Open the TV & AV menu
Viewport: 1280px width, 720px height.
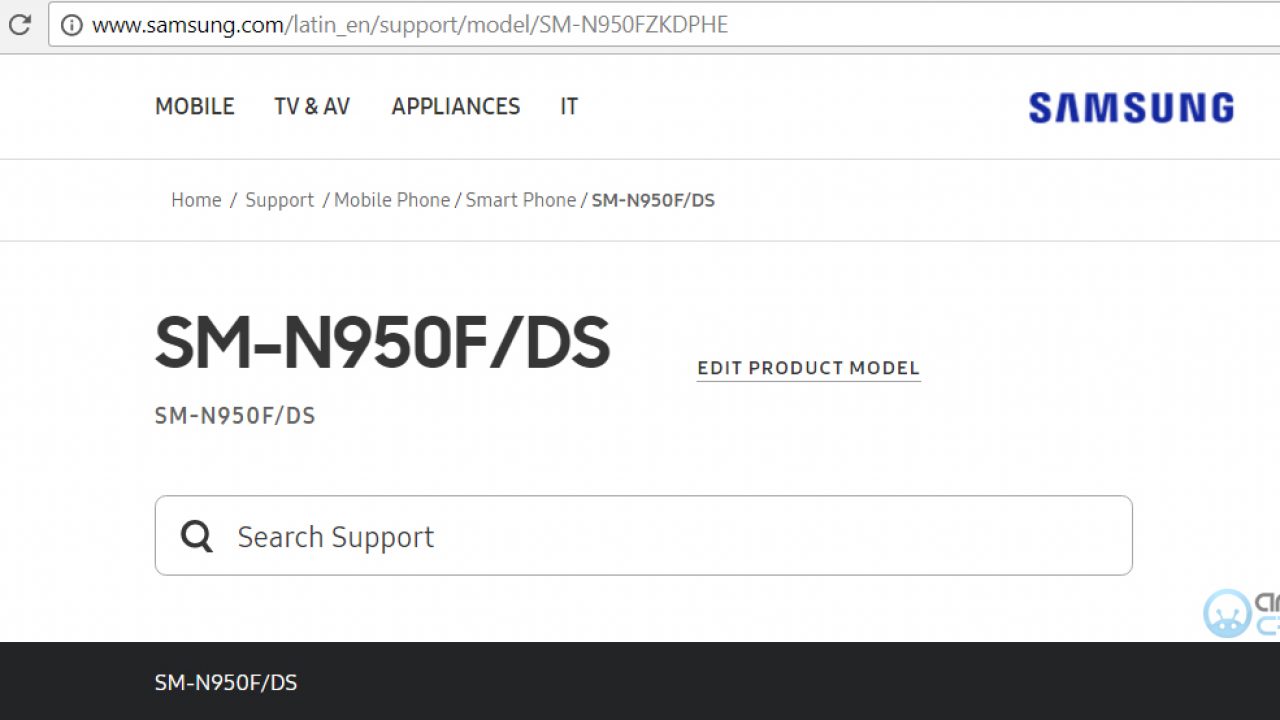coord(312,107)
